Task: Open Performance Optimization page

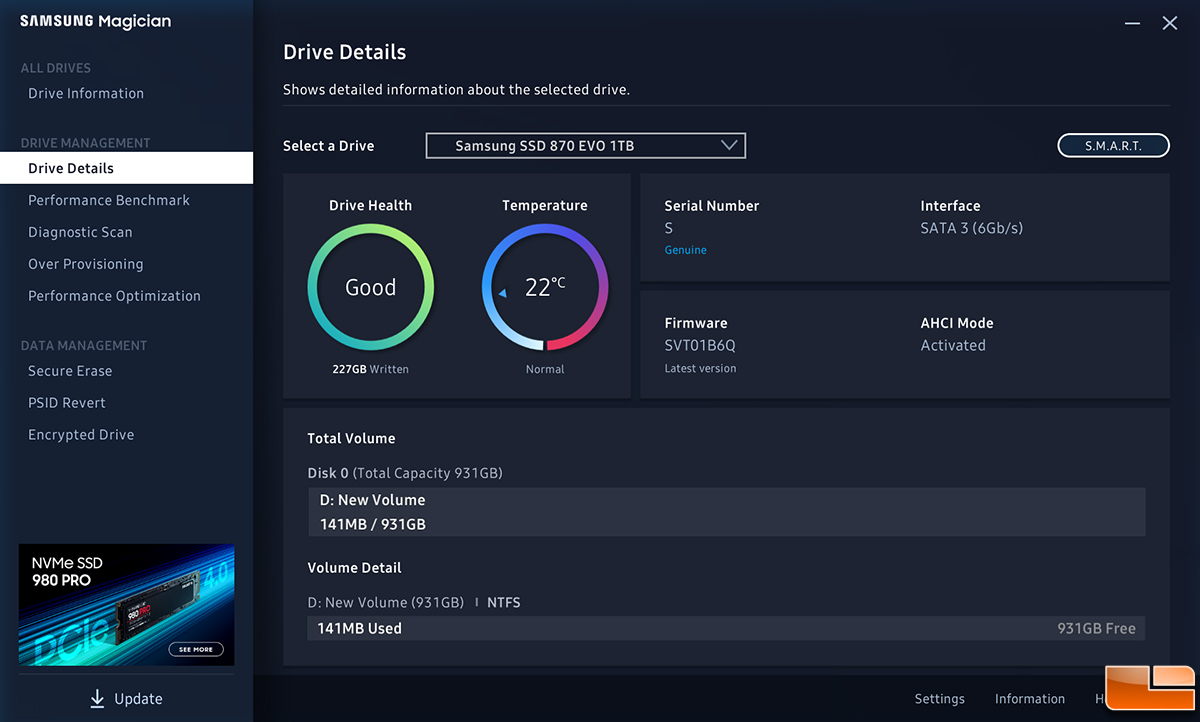Action: point(114,296)
